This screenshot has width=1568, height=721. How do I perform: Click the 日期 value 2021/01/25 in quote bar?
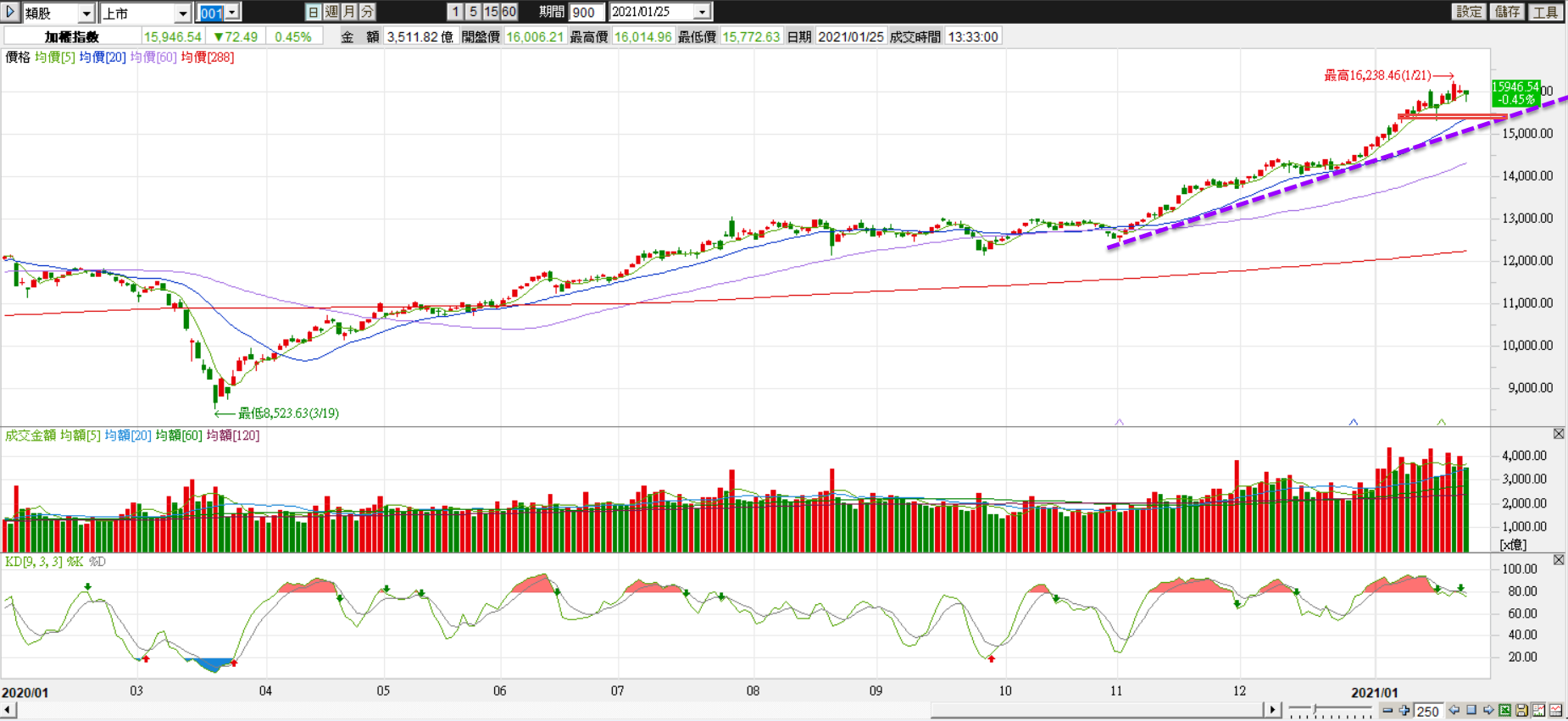tap(851, 36)
